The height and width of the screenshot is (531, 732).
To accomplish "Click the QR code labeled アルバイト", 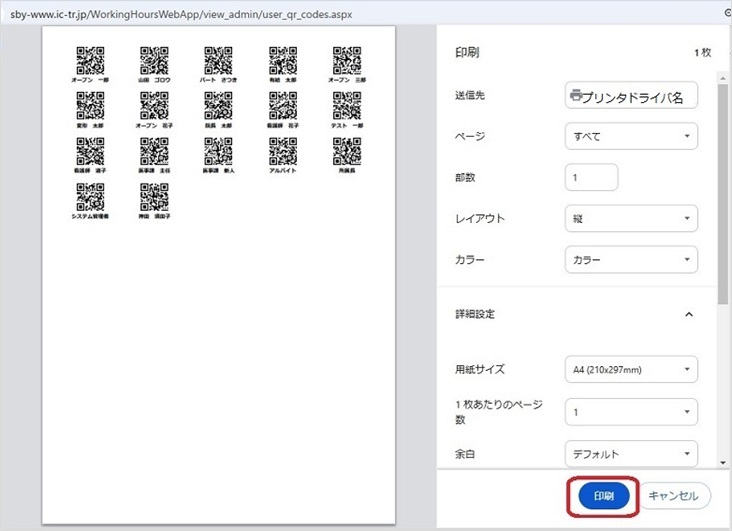I will [283, 151].
